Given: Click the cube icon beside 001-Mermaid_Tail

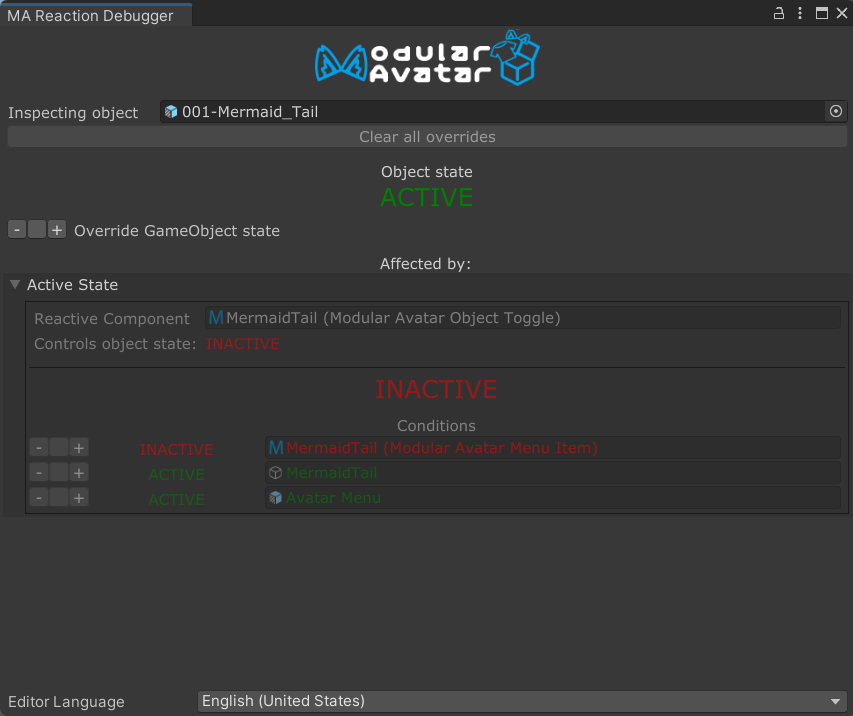Looking at the screenshot, I should click(x=171, y=112).
